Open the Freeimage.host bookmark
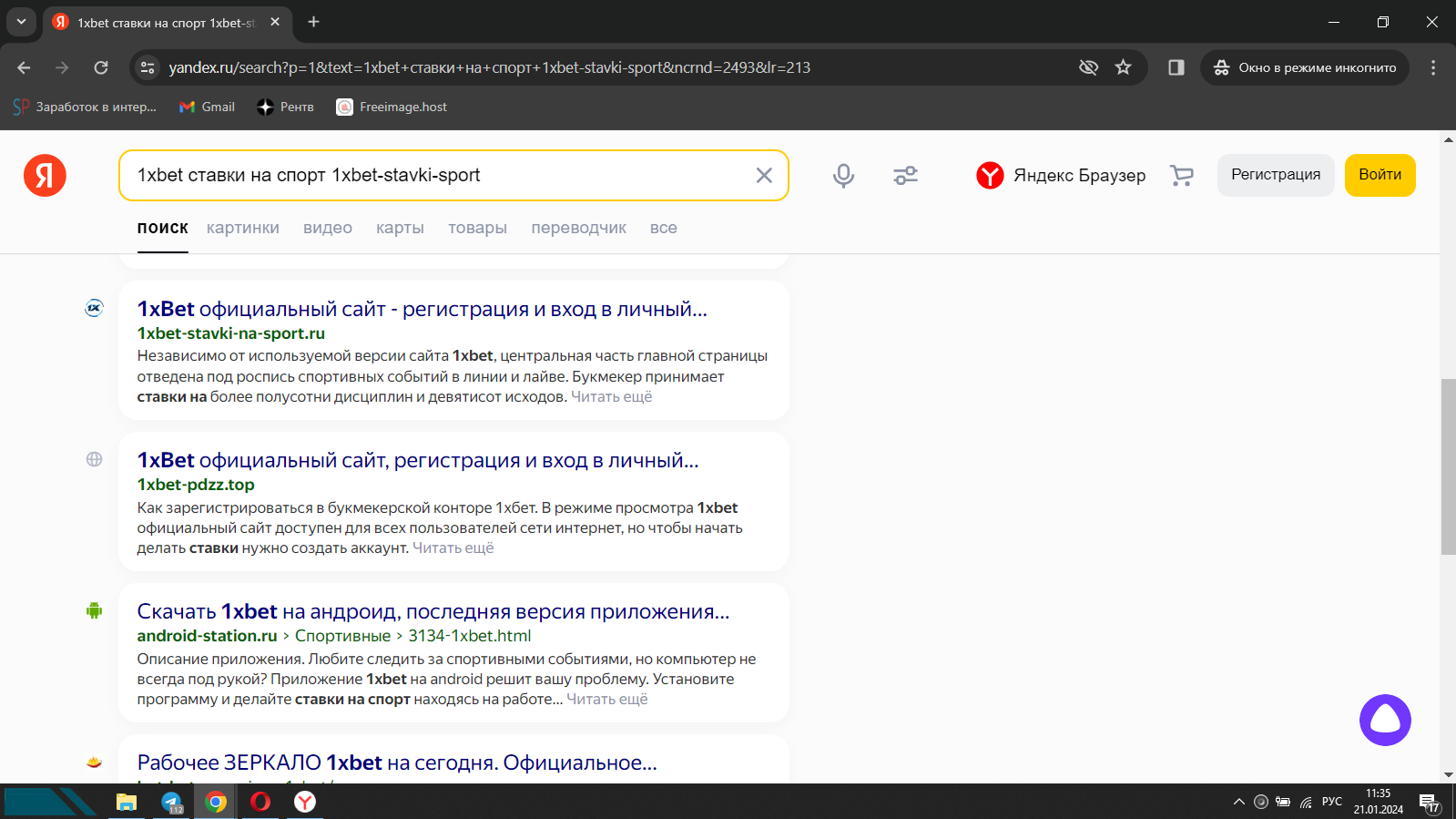The width and height of the screenshot is (1456, 819). (x=392, y=107)
